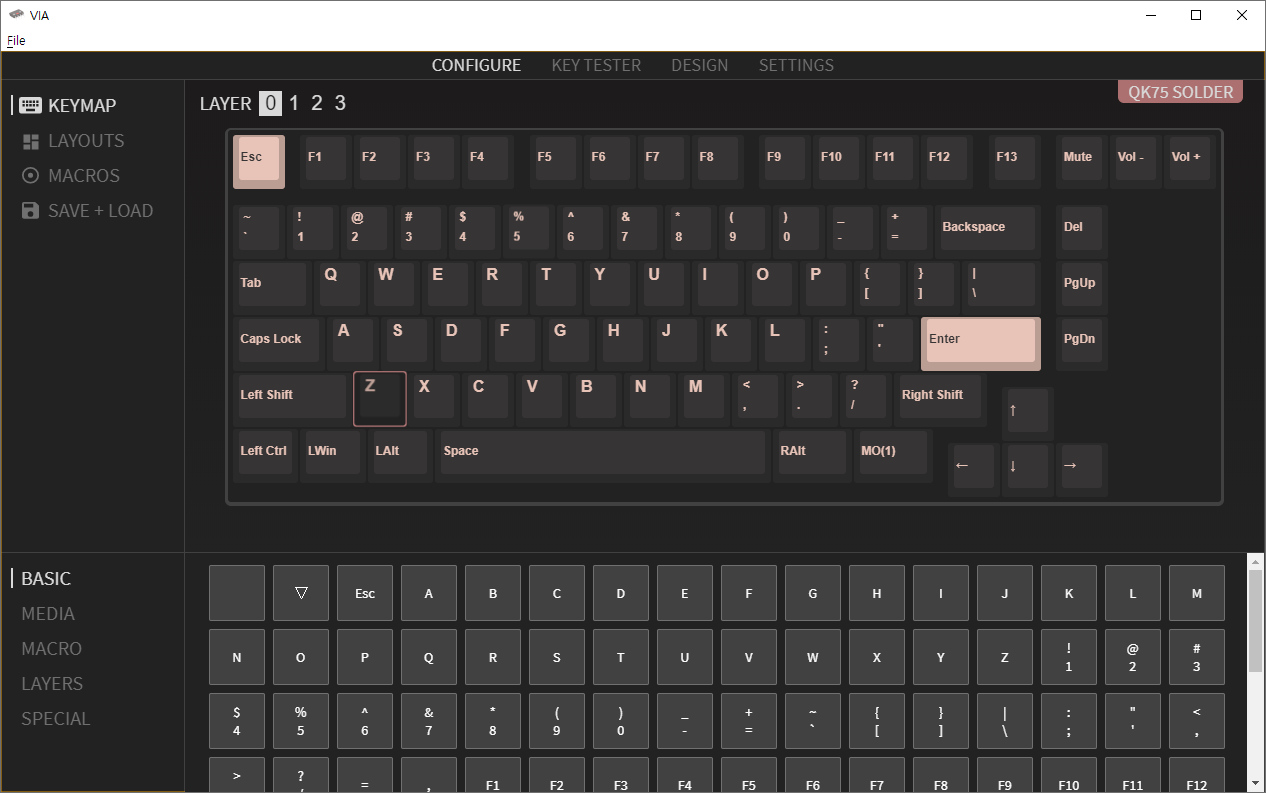Select the right arrow key on keymap
Viewport: 1266px width, 793px height.
pos(1081,470)
